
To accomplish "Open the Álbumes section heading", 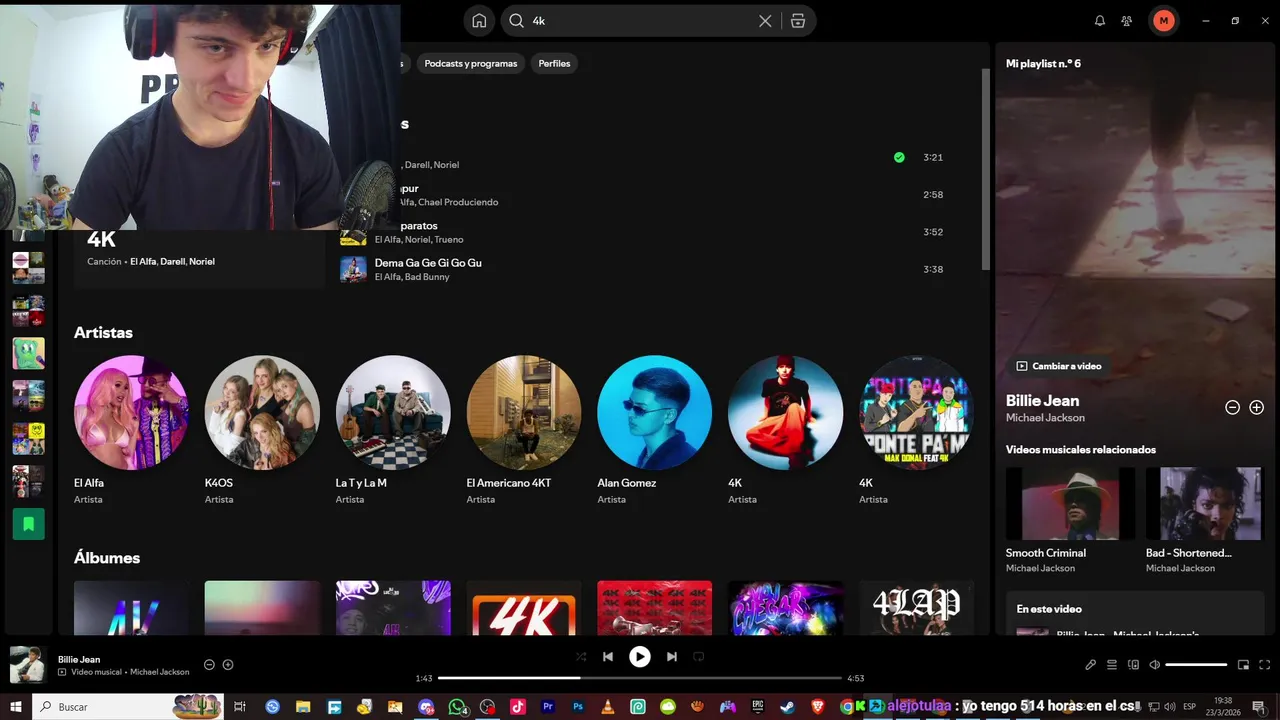I will click(x=107, y=558).
